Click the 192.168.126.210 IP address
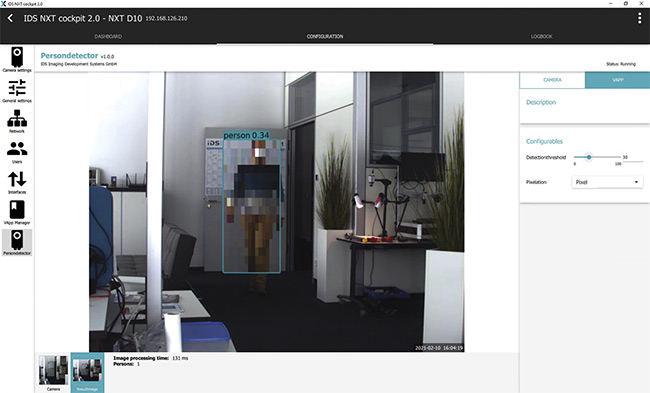The height and width of the screenshot is (393, 650). point(166,19)
